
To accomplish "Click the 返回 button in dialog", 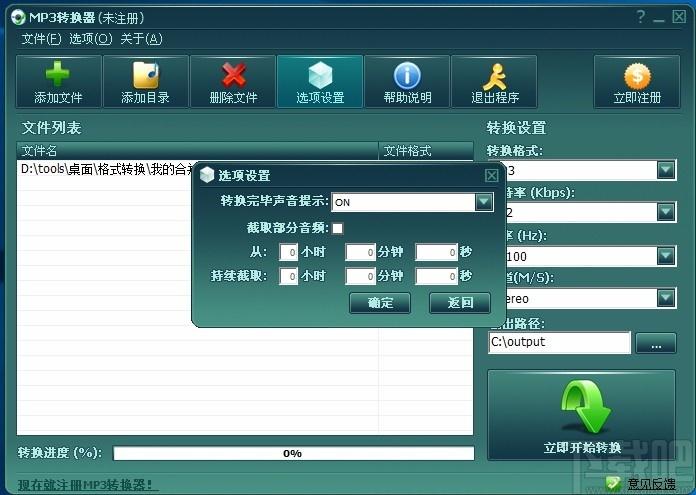I will point(460,303).
